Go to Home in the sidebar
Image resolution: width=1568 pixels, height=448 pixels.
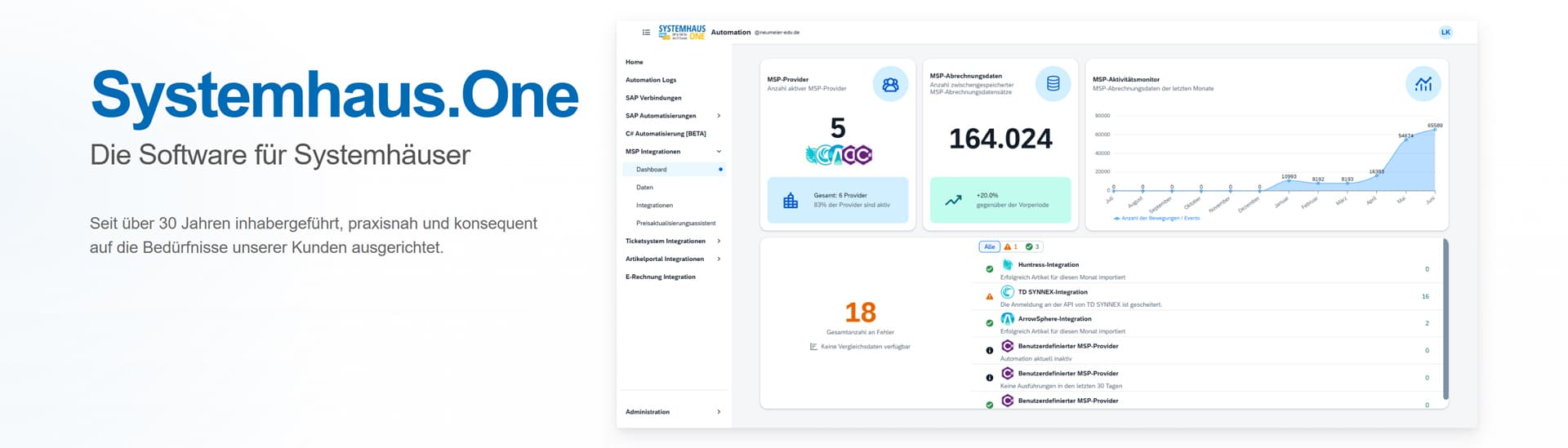pyautogui.click(x=673, y=62)
